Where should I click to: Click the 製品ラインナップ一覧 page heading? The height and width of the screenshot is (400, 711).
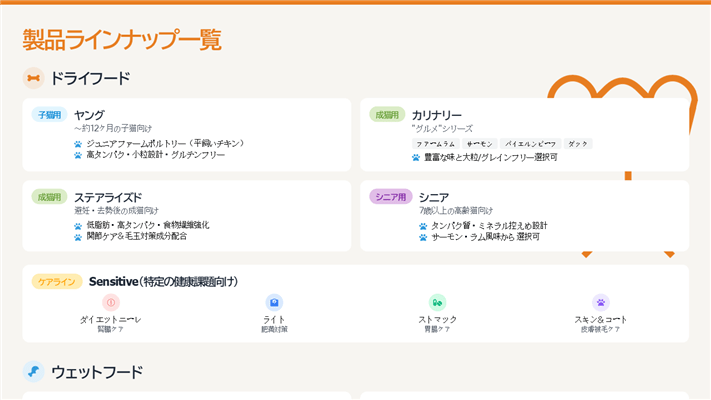click(x=122, y=40)
